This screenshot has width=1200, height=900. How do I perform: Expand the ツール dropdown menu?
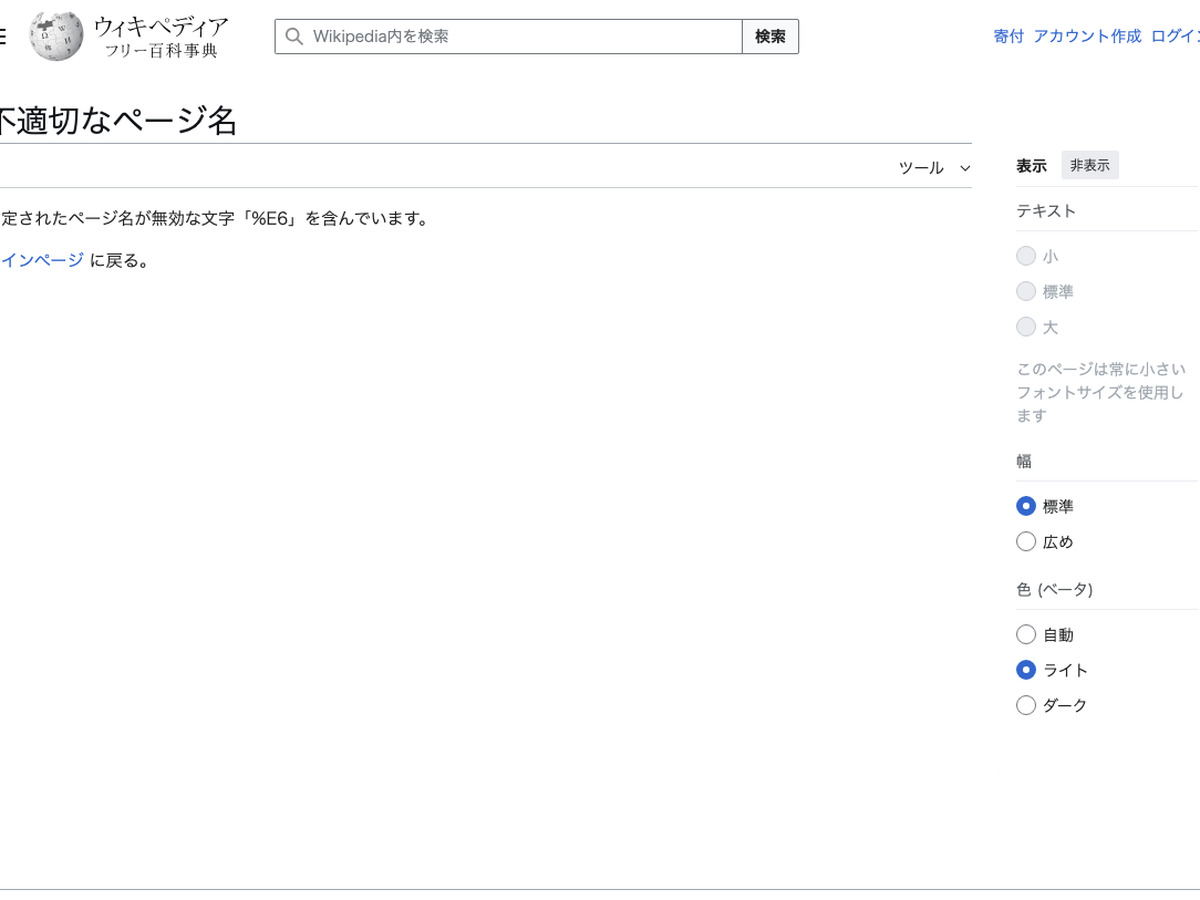[921, 168]
